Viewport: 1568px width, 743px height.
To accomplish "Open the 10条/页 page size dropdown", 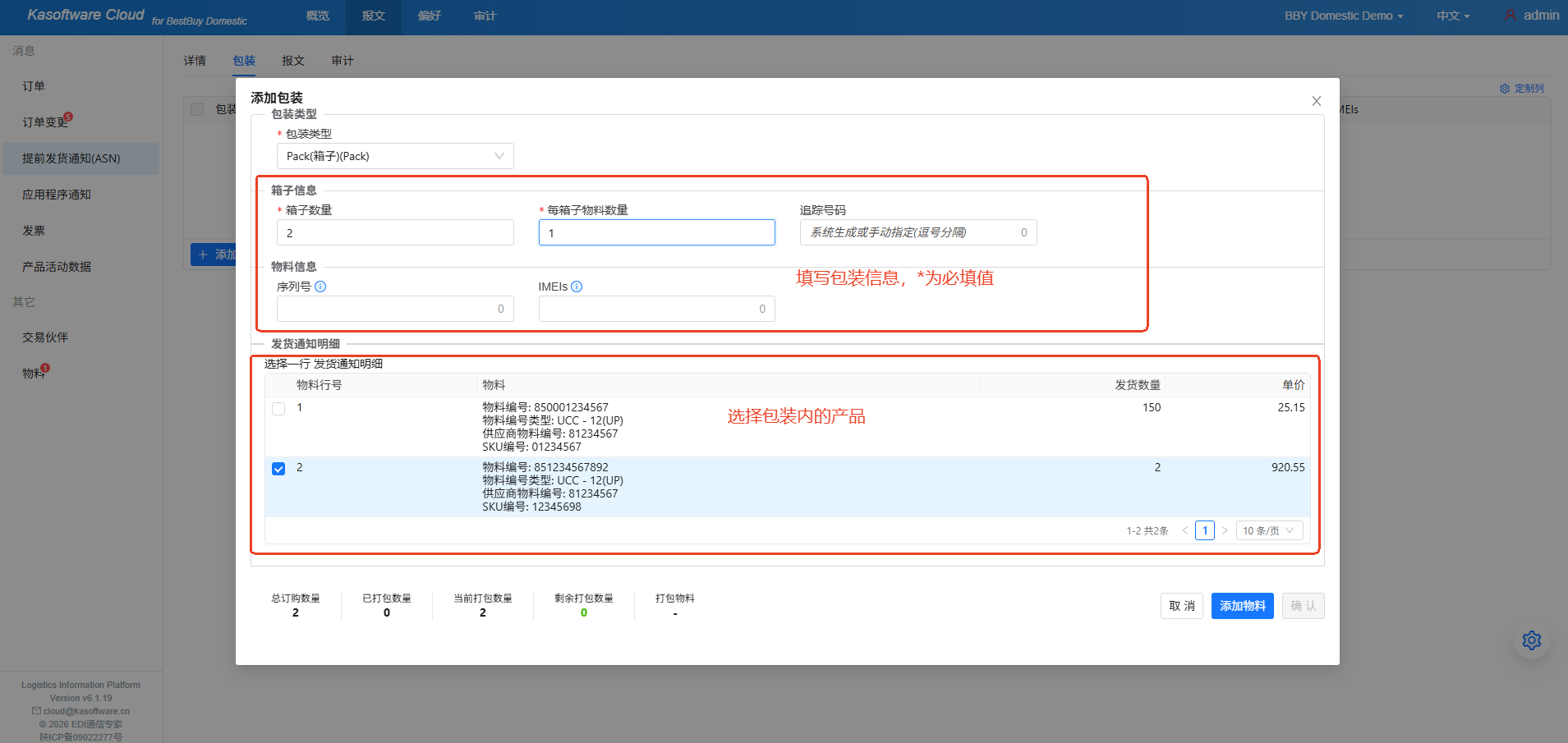I will coord(1268,530).
